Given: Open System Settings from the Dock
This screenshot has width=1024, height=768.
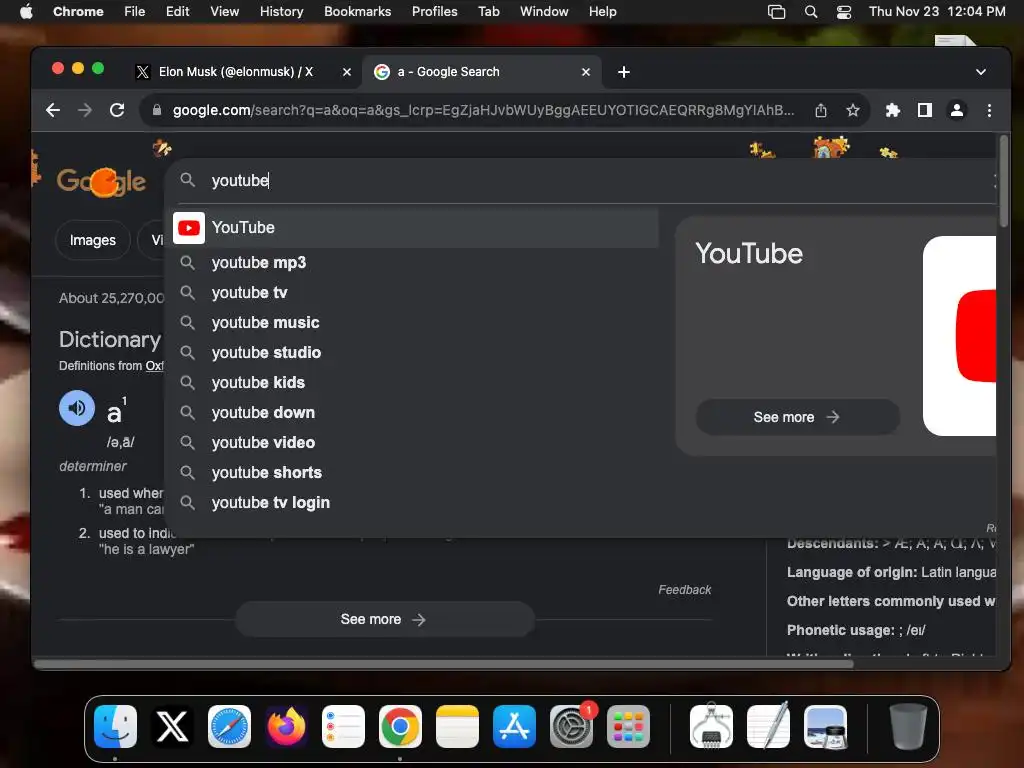Looking at the screenshot, I should [571, 726].
